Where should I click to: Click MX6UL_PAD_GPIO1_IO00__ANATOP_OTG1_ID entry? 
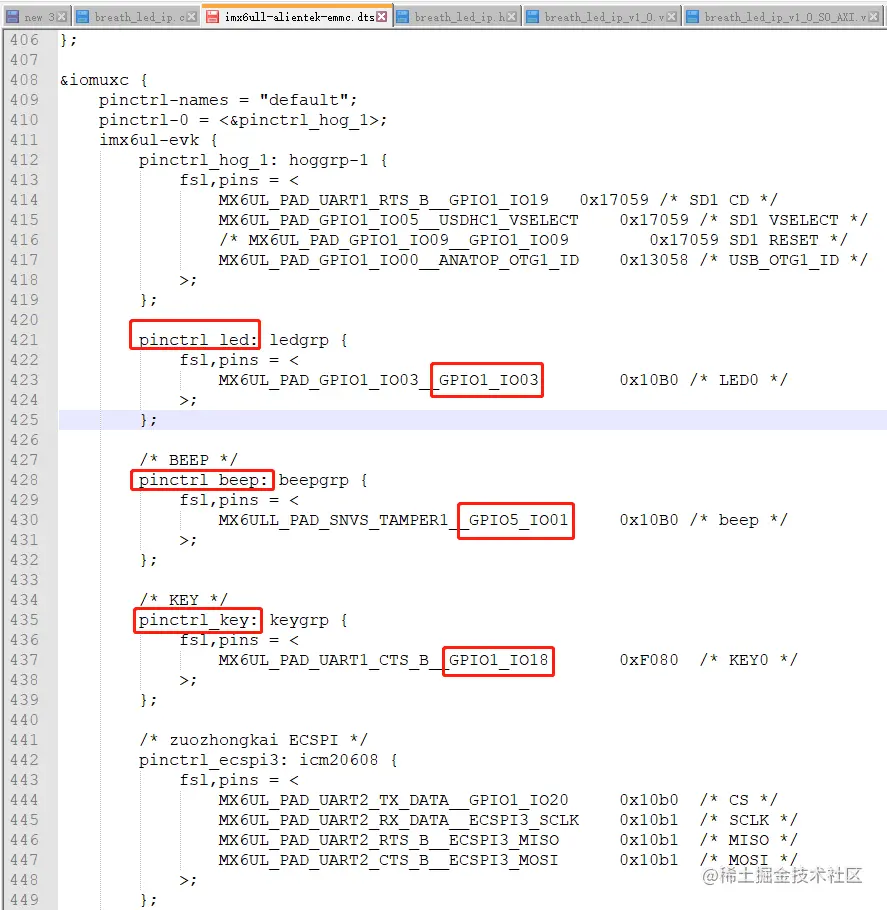tap(399, 260)
